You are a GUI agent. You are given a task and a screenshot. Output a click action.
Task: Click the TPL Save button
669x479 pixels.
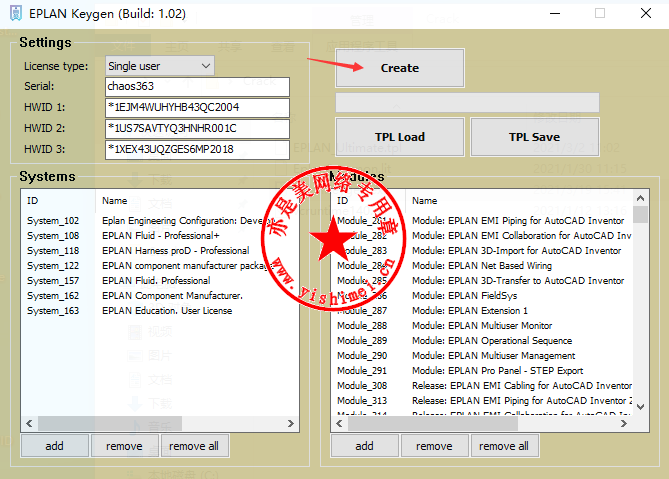pyautogui.click(x=535, y=137)
